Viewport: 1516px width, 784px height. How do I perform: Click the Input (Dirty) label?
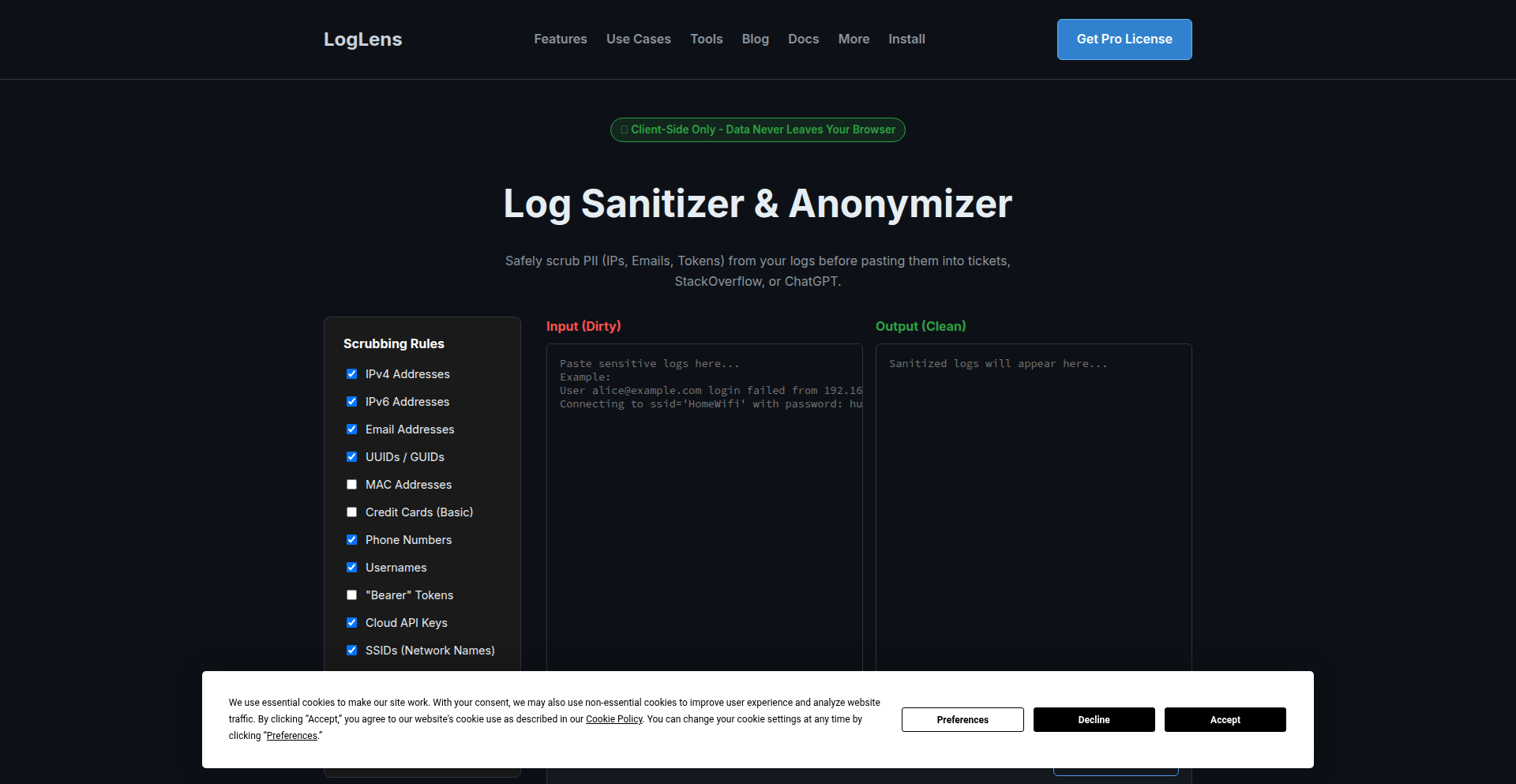pyautogui.click(x=584, y=327)
